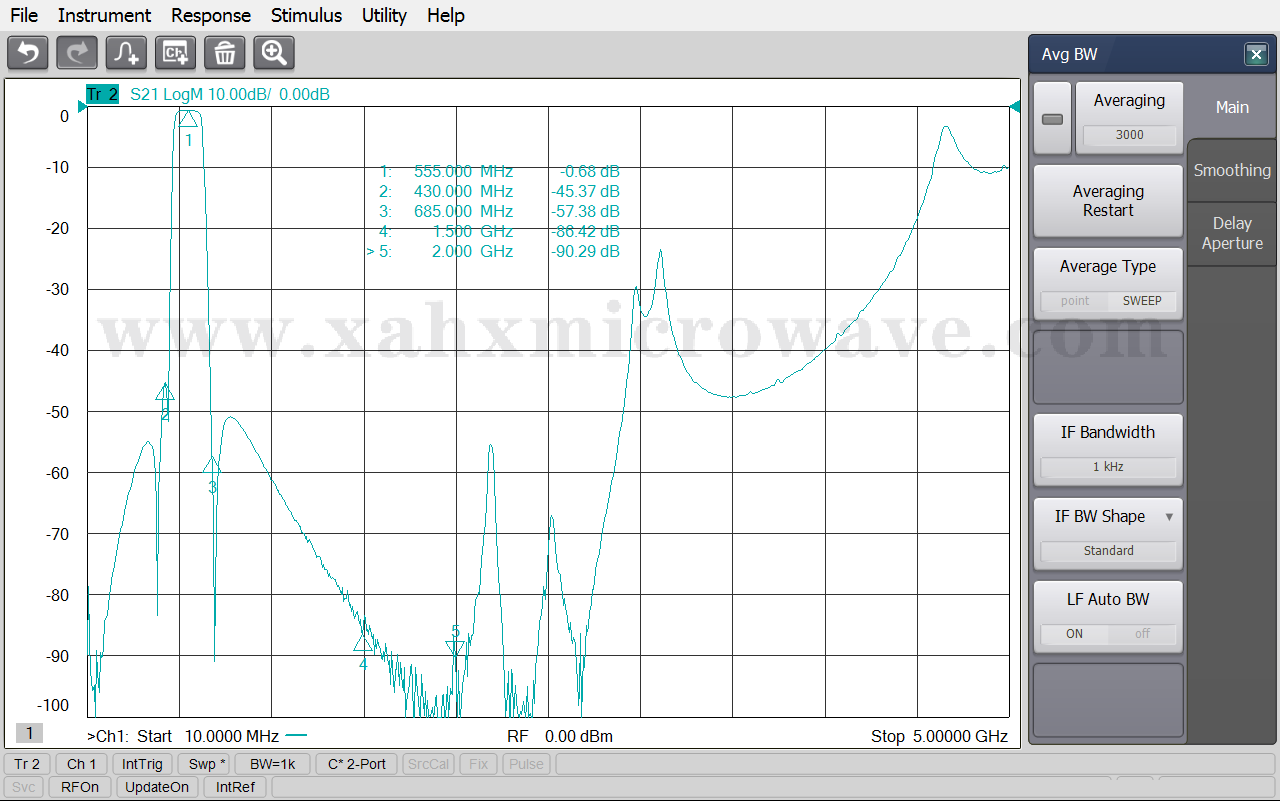
Task: Open the File menu
Action: [24, 15]
